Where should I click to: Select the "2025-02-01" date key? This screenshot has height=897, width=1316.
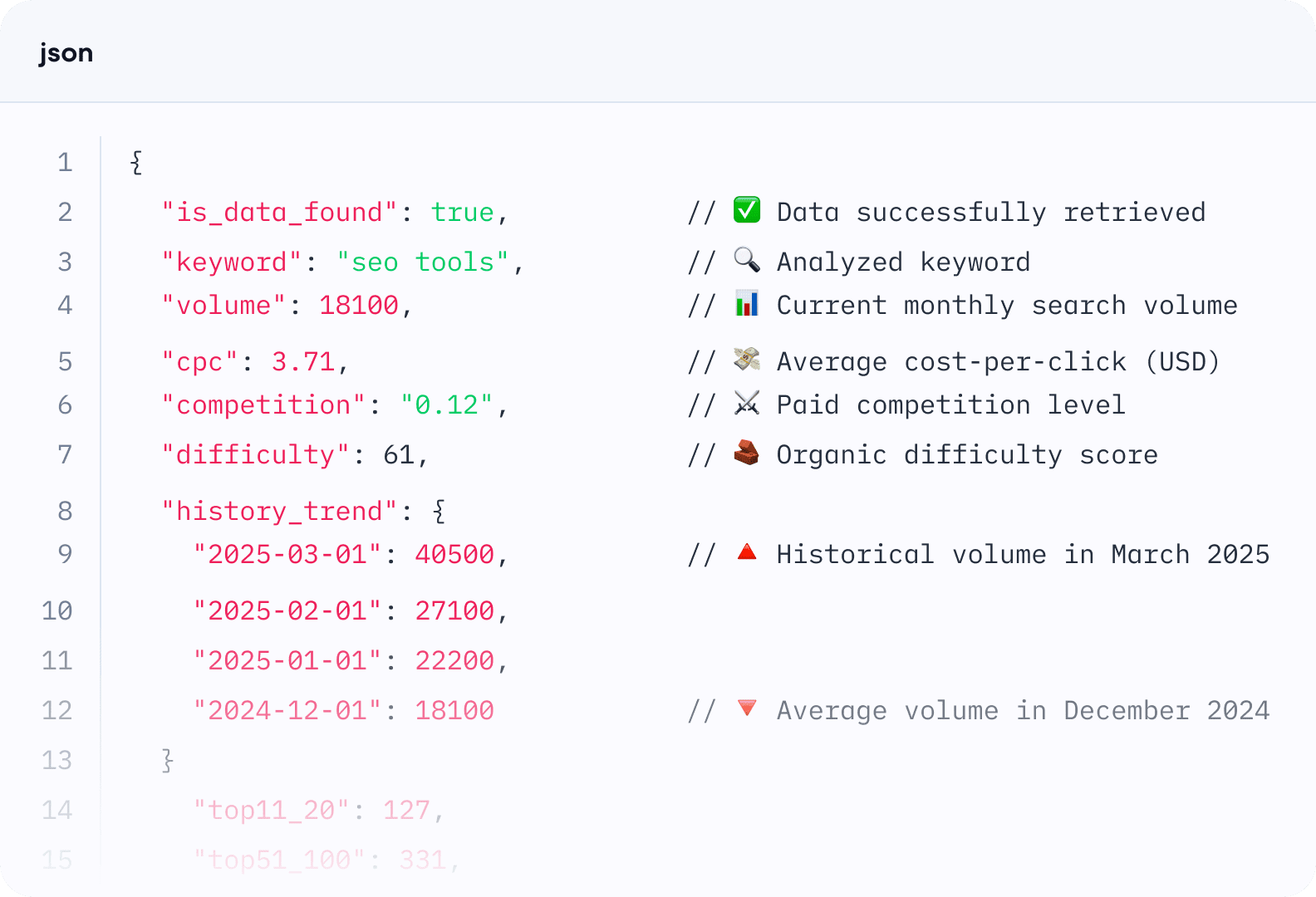point(287,611)
